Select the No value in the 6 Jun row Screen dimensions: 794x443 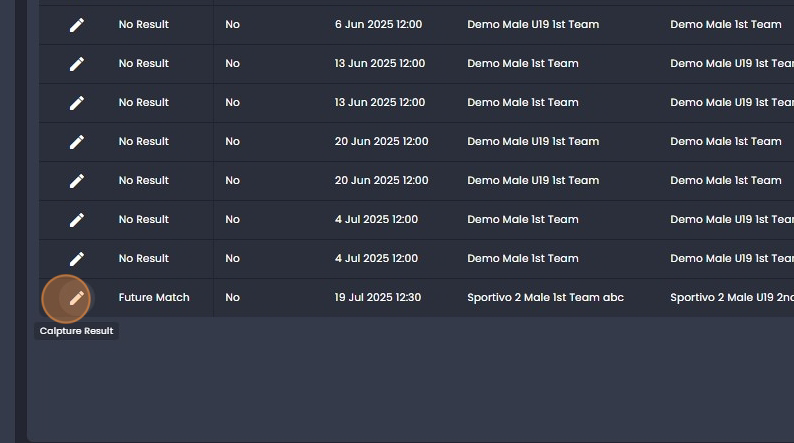pyautogui.click(x=232, y=24)
